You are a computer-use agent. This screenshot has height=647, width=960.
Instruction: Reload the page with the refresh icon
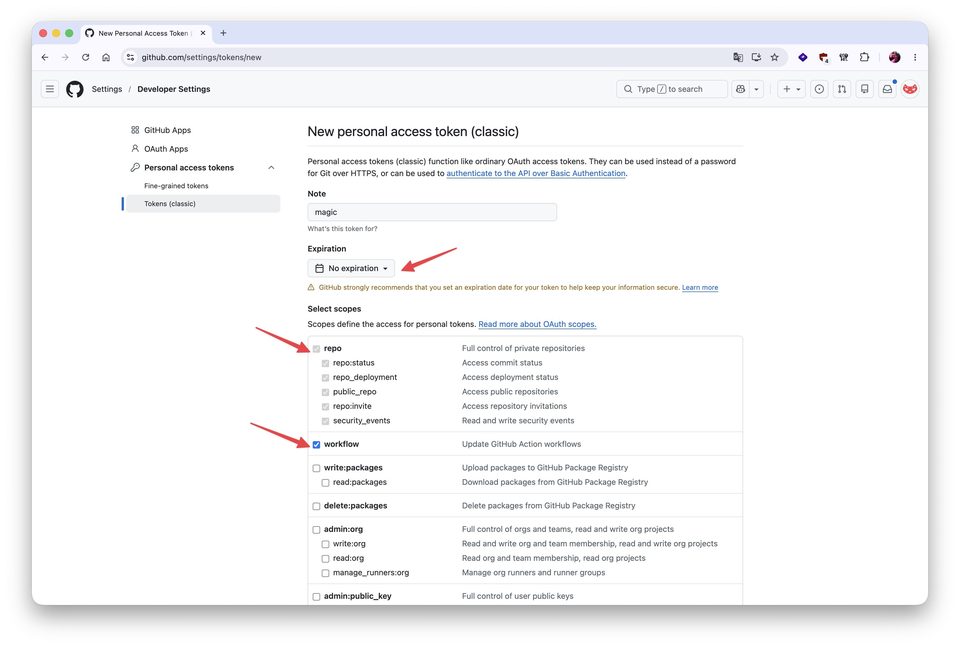(86, 58)
